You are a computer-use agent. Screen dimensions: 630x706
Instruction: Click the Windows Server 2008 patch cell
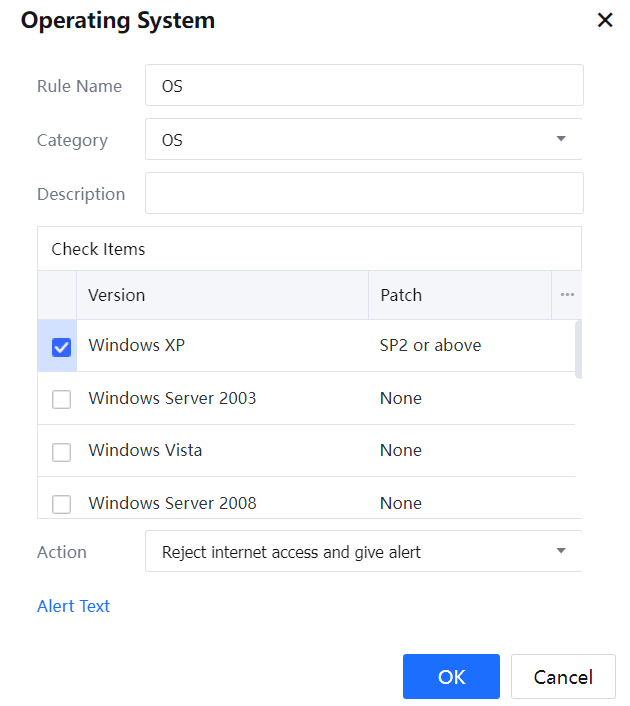coord(401,503)
